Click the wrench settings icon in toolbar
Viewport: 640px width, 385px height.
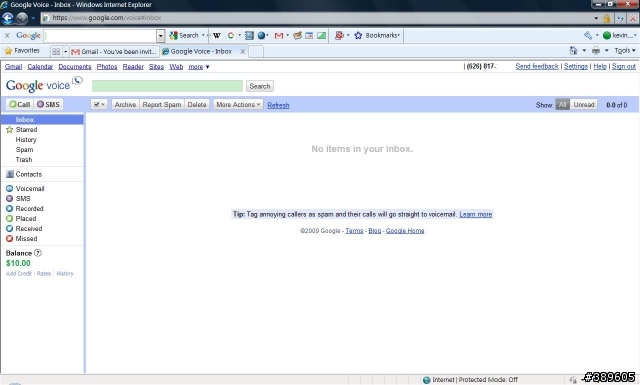pyautogui.click(x=588, y=36)
